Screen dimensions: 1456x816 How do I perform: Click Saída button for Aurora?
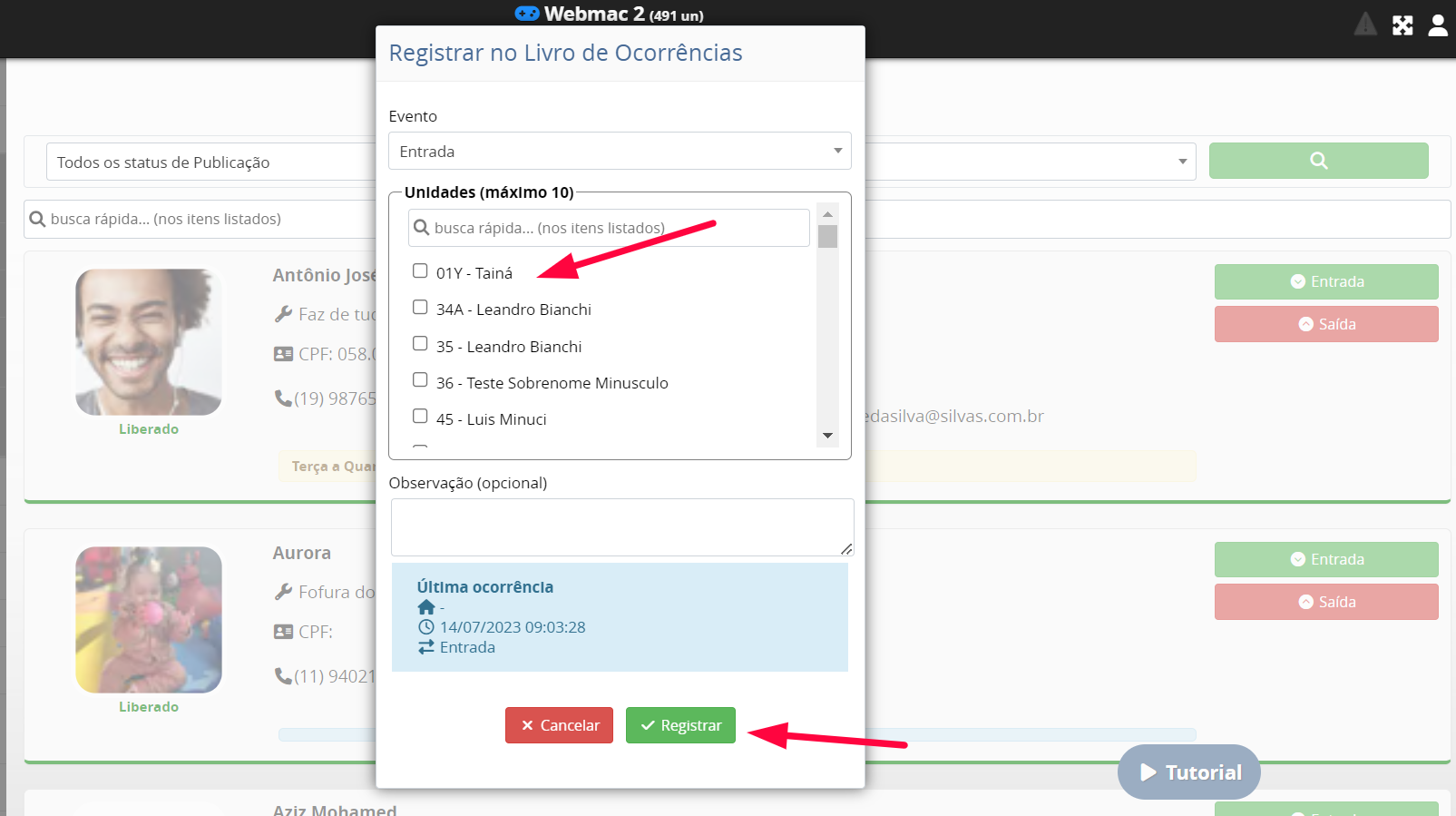click(x=1325, y=602)
